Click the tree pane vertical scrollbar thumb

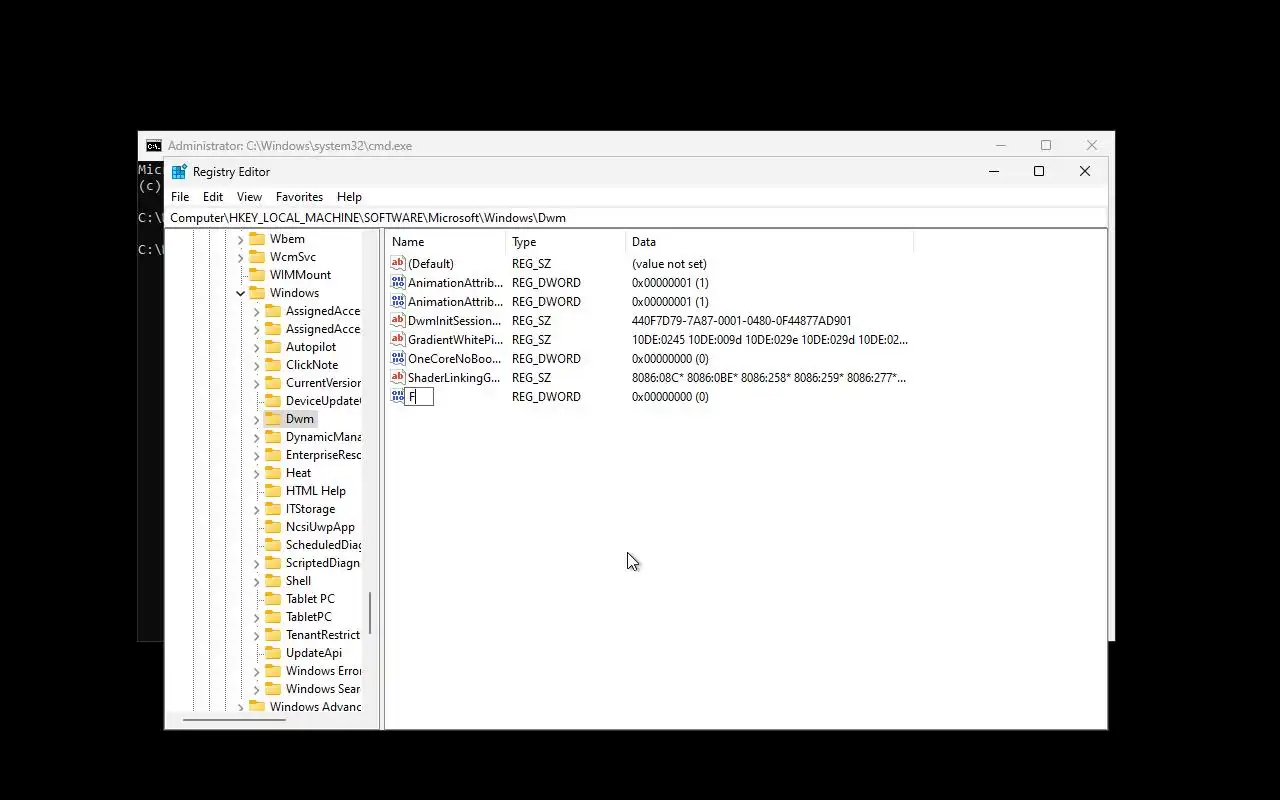(x=370, y=613)
